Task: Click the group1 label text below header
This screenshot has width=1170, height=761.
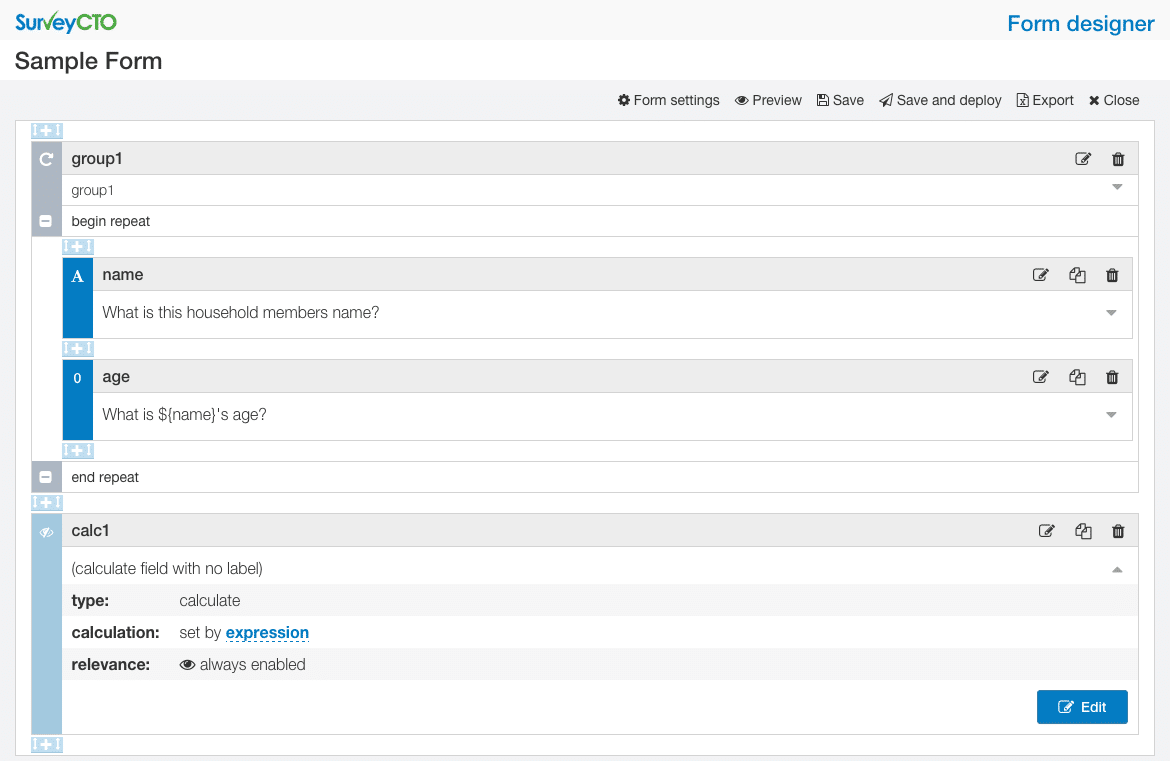Action: [x=93, y=190]
